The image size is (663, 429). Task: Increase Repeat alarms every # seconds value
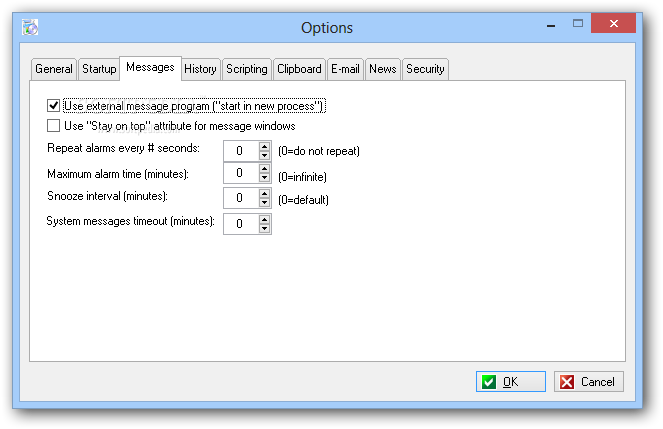click(265, 146)
